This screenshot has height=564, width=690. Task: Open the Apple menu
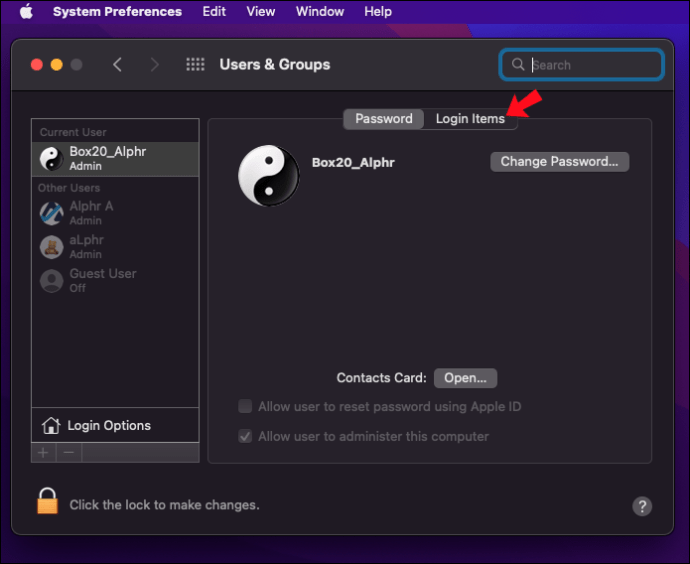pyautogui.click(x=26, y=11)
